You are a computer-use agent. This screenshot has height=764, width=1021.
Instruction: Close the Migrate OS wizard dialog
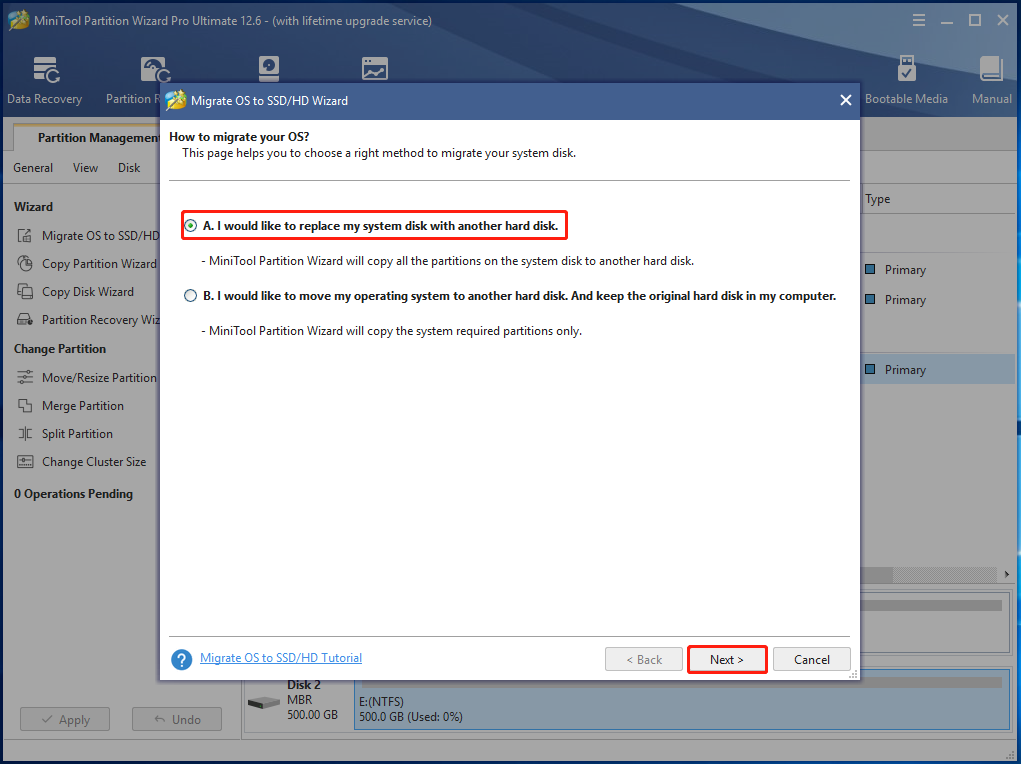(x=845, y=100)
